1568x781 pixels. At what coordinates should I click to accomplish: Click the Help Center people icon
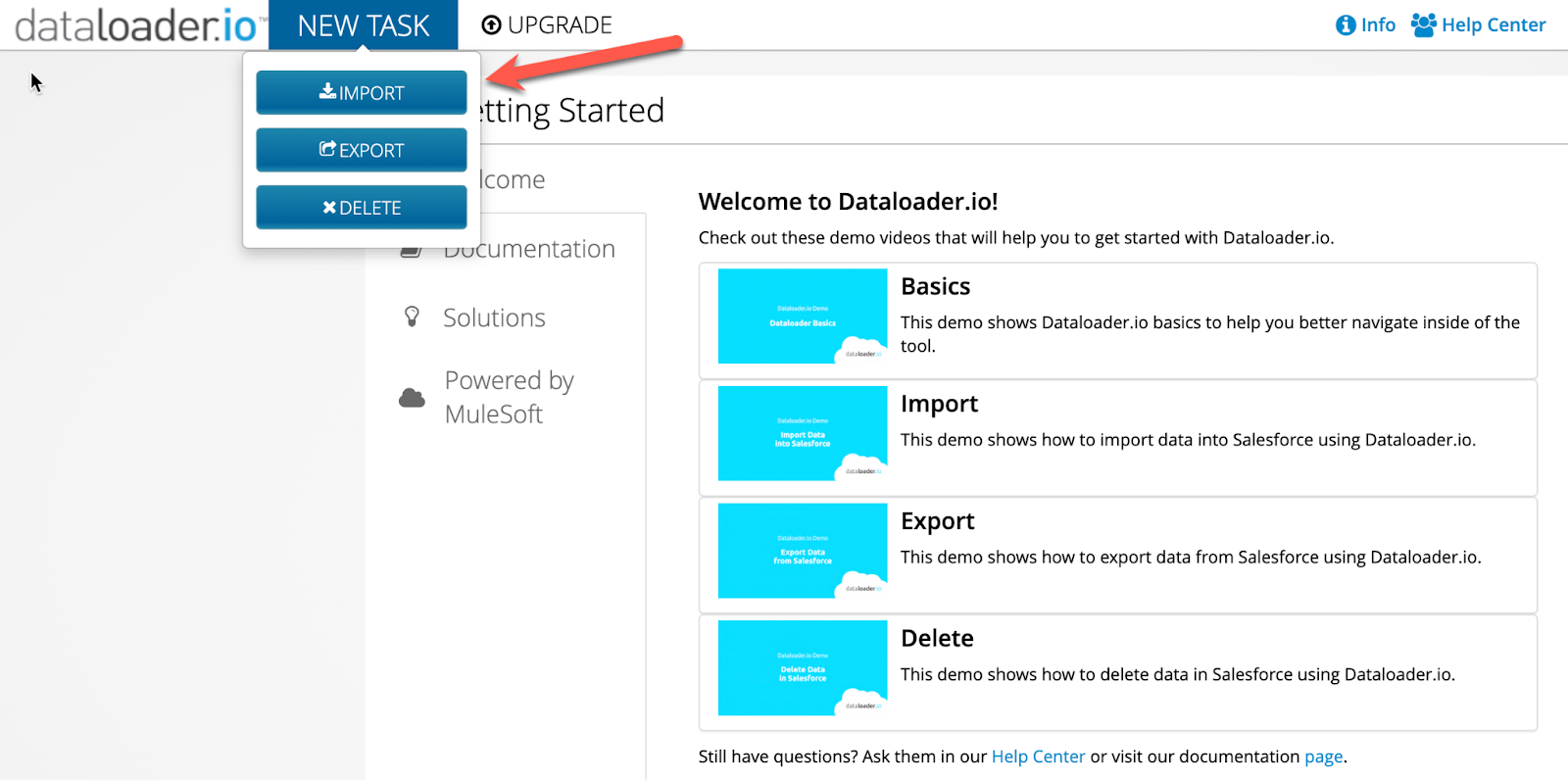(x=1424, y=24)
